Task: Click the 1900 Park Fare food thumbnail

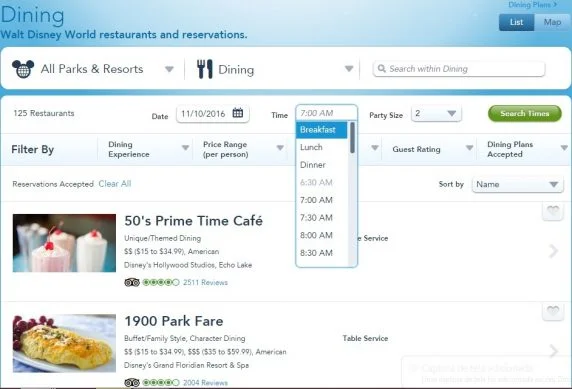Action: coord(64,343)
